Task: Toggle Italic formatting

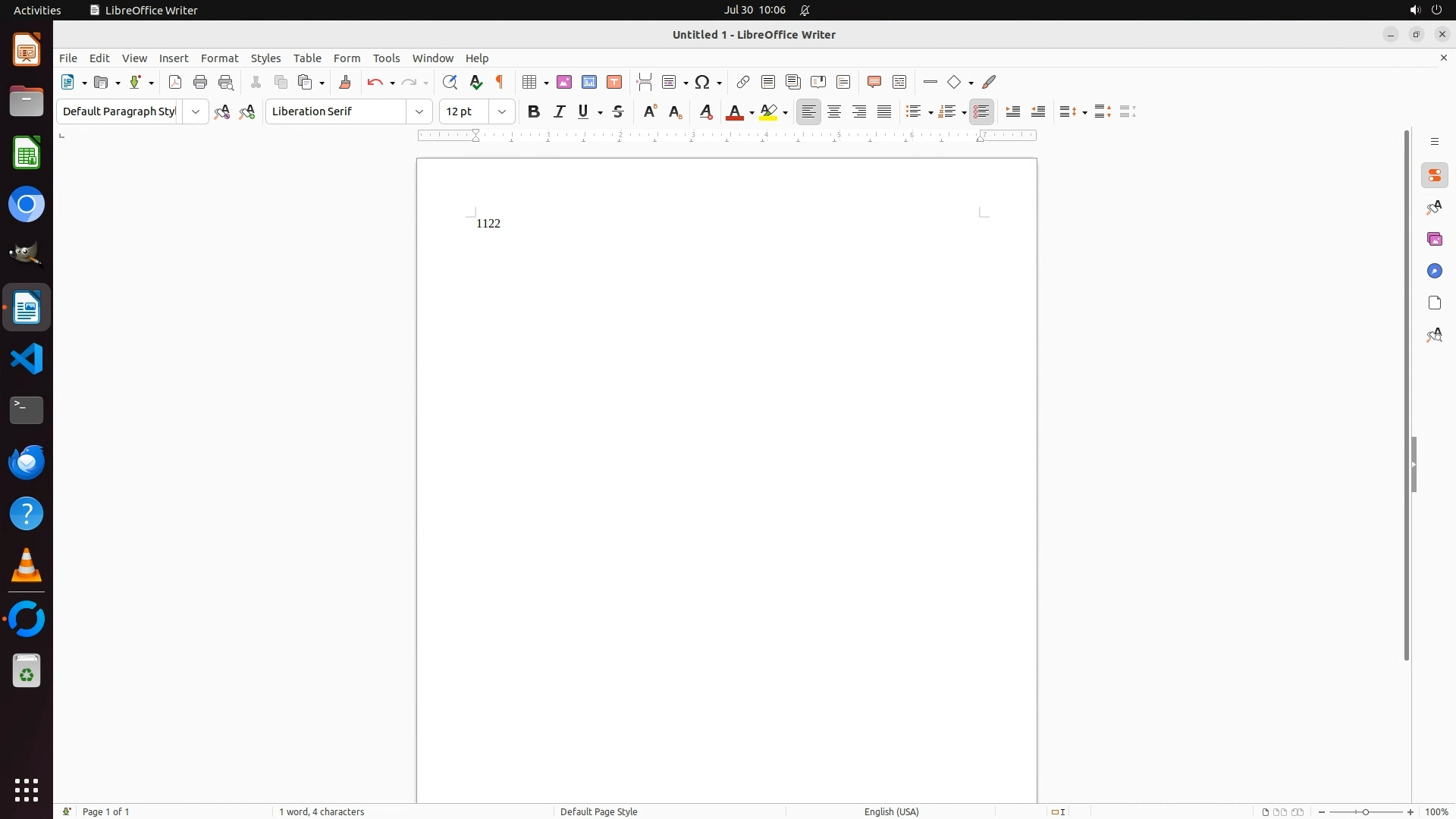Action: [560, 111]
